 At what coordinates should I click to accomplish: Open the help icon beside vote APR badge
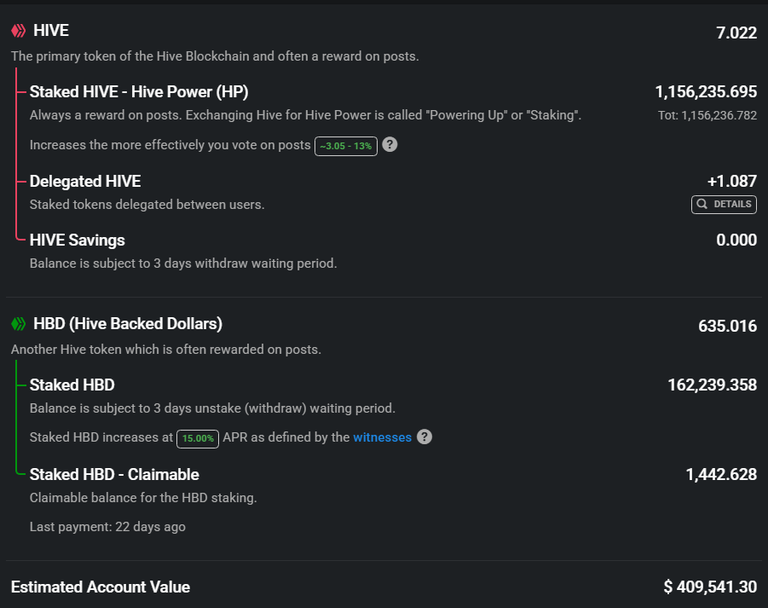[x=390, y=145]
